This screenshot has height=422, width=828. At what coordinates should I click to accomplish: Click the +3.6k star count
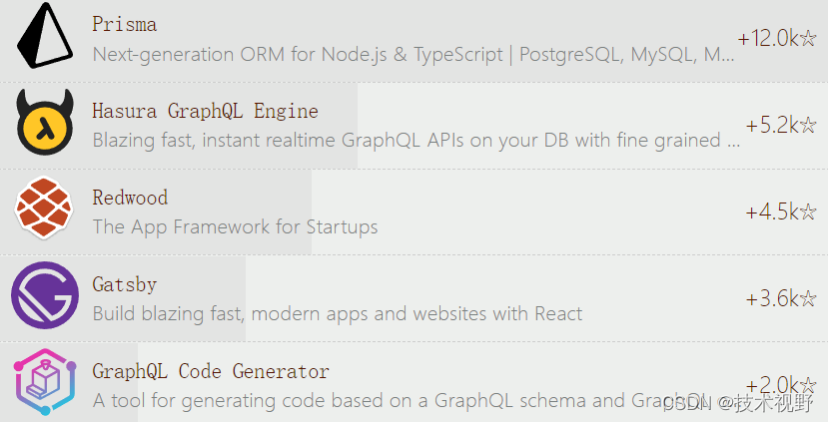781,299
